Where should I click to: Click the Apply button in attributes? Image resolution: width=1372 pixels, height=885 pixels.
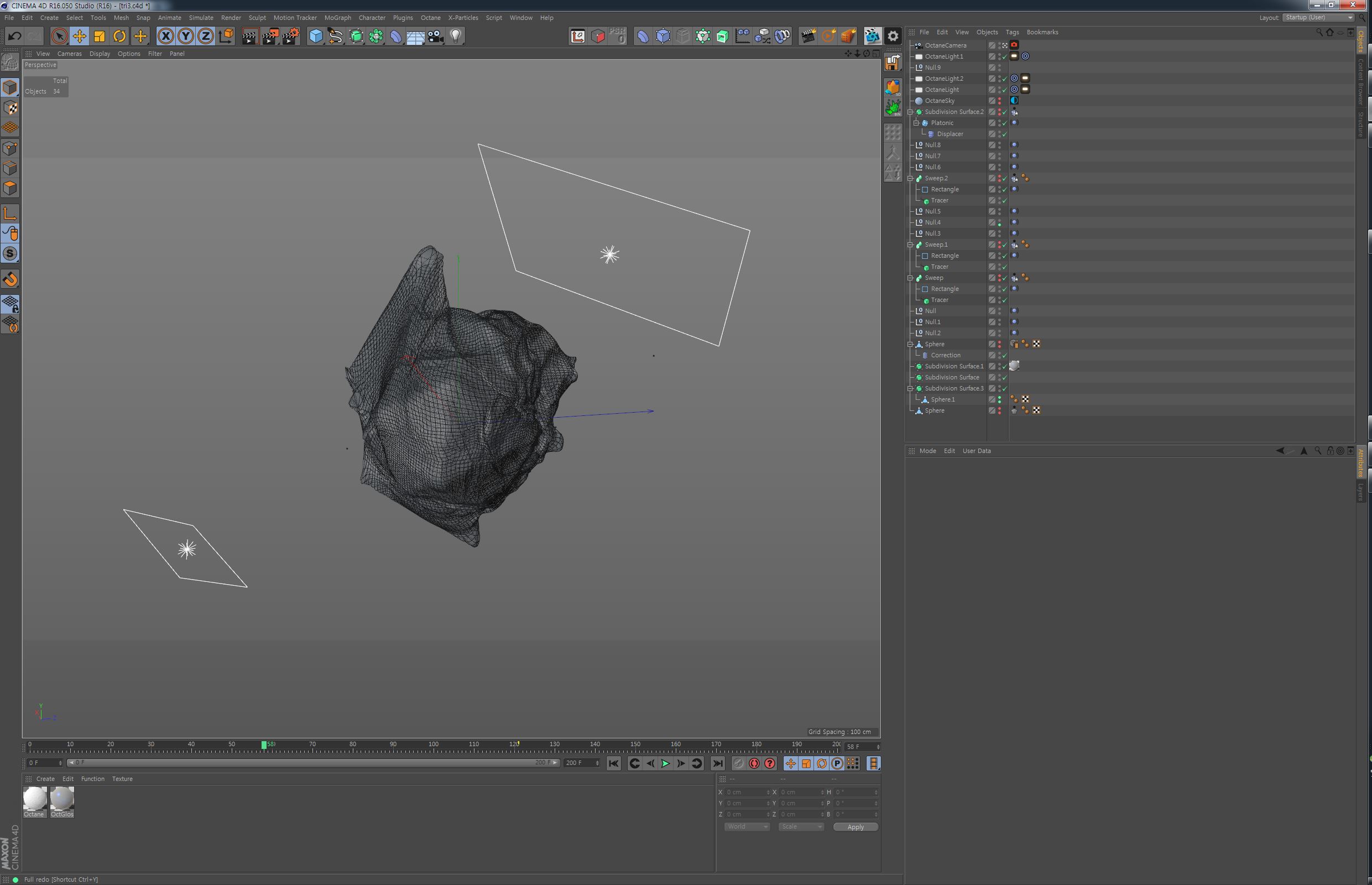pos(854,826)
